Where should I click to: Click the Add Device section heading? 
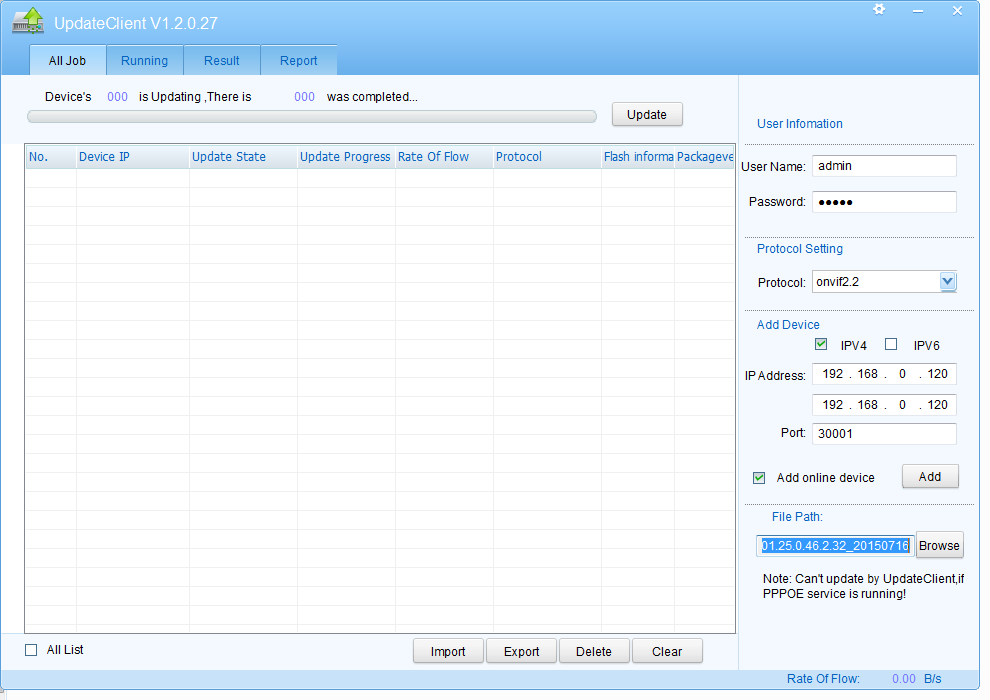point(788,324)
